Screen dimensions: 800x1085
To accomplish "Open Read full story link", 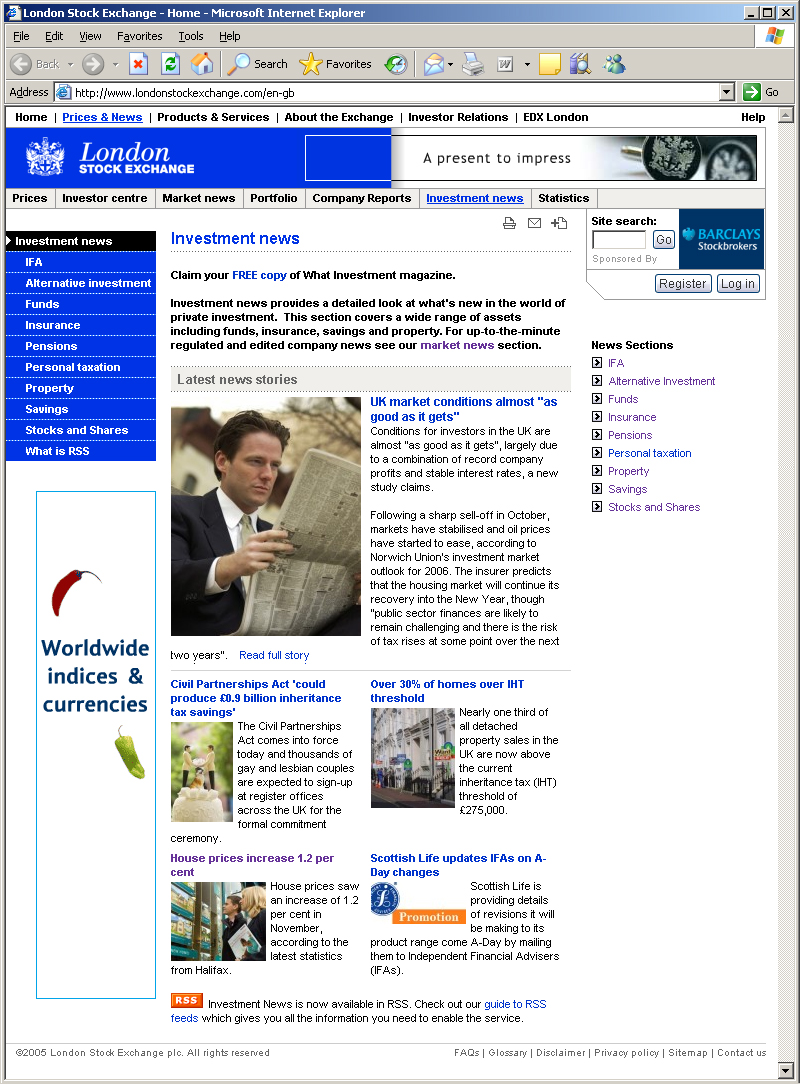I will point(274,655).
